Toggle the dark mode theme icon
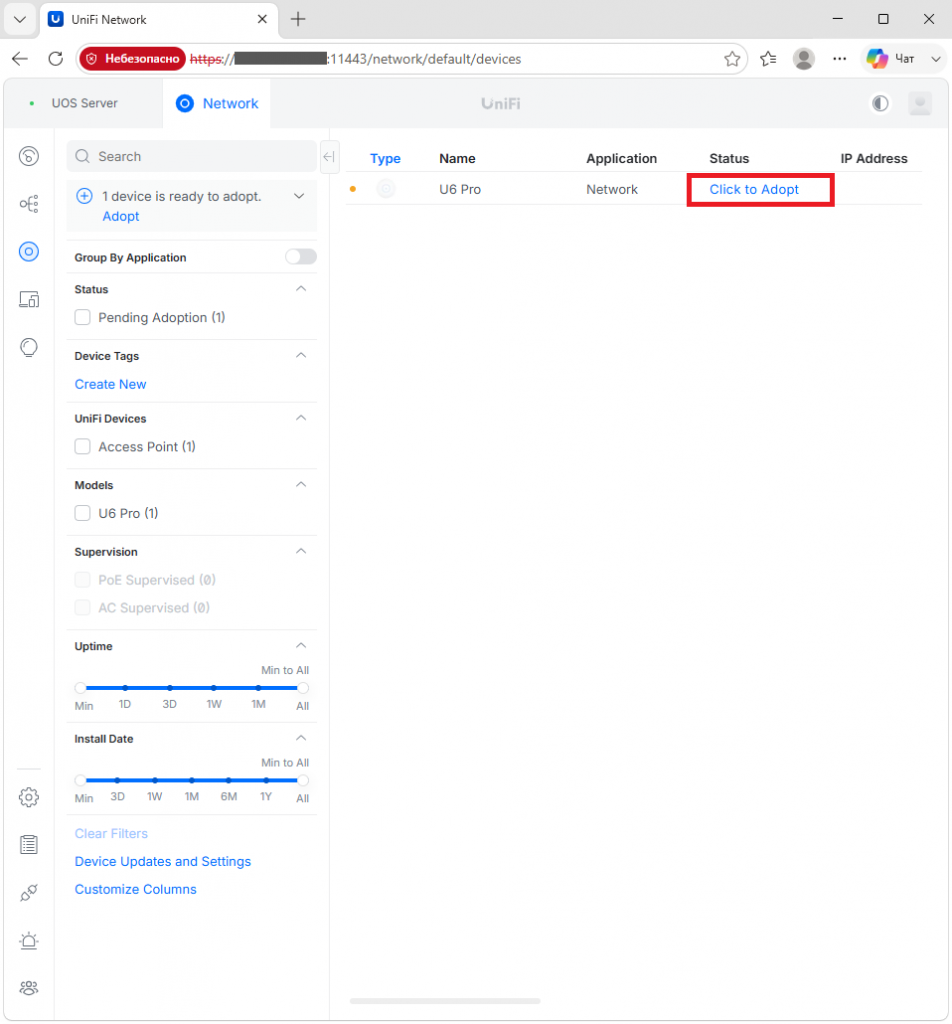Viewport: 952px width, 1024px height. click(x=880, y=103)
